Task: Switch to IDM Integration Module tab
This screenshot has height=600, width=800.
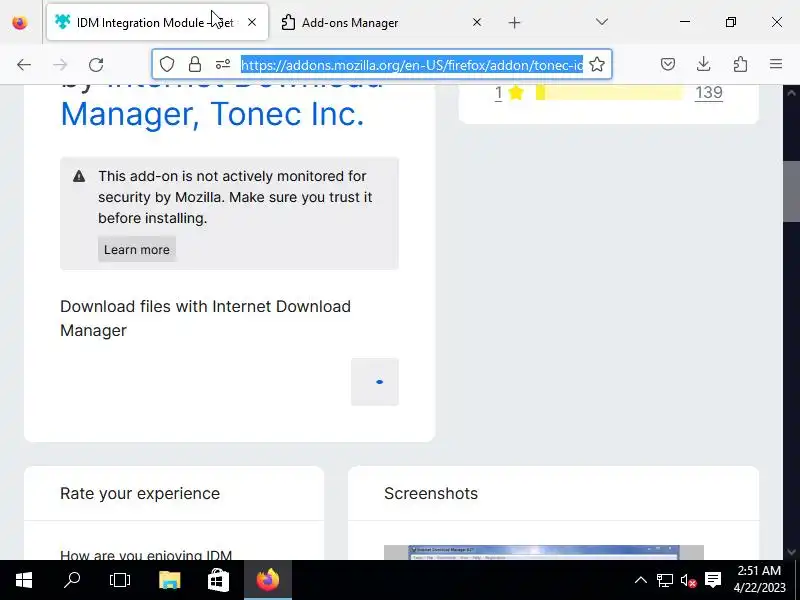Action: tap(157, 22)
